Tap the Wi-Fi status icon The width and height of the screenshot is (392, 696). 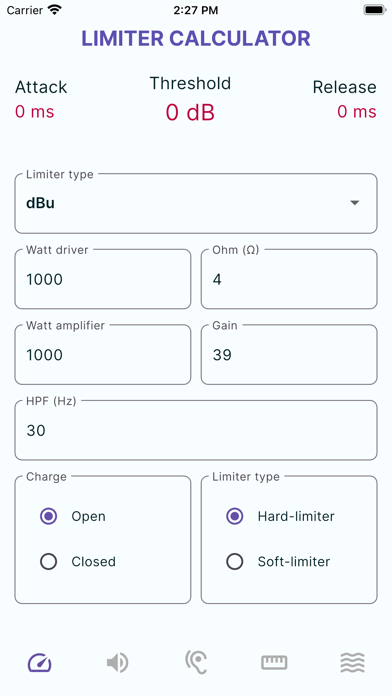pos(55,10)
